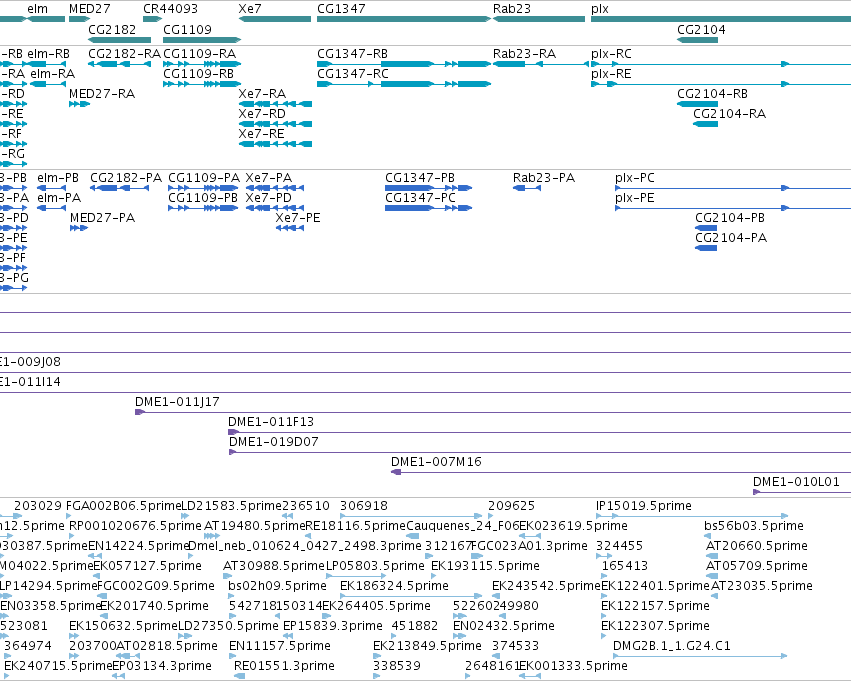The width and height of the screenshot is (851, 681).
Task: Click the elm-RA transcript label
Action: tap(53, 74)
